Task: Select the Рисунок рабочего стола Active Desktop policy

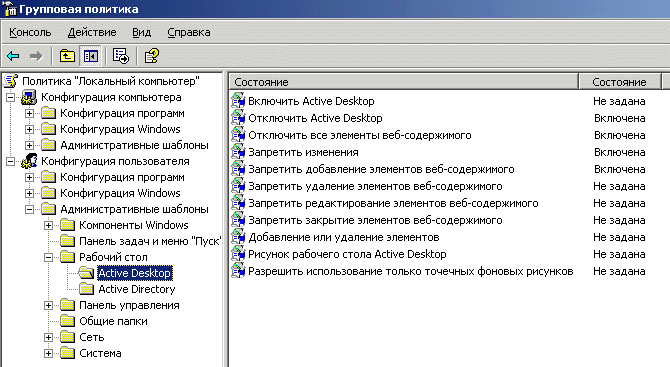Action: 347,254
